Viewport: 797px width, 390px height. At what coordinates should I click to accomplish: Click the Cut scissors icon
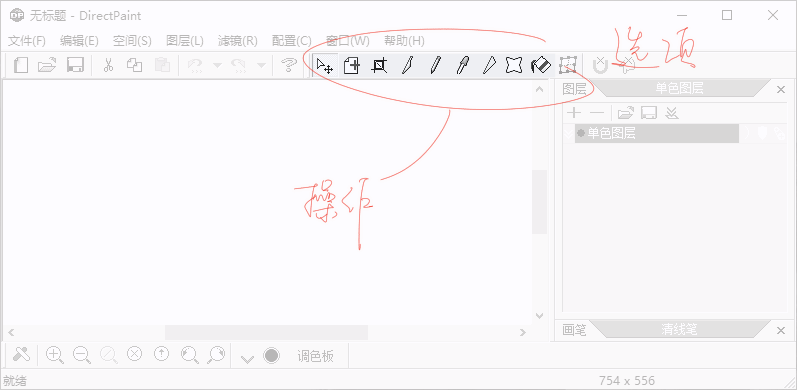pyautogui.click(x=108, y=66)
